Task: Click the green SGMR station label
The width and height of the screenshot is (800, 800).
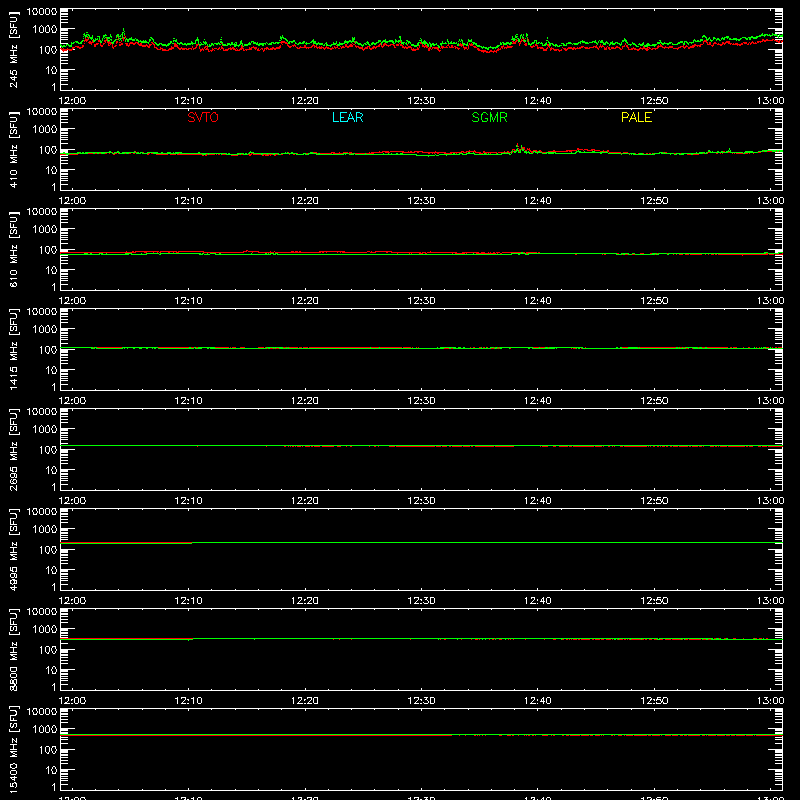Action: [489, 117]
